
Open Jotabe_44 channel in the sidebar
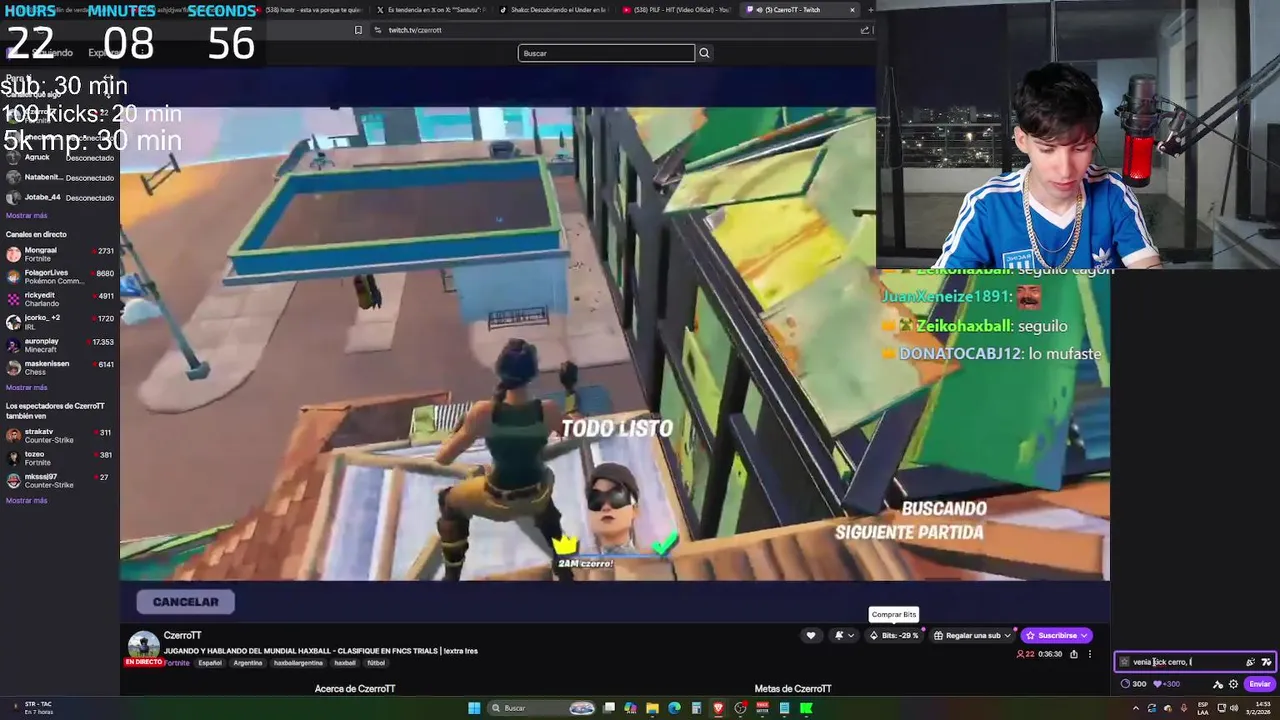coord(60,198)
